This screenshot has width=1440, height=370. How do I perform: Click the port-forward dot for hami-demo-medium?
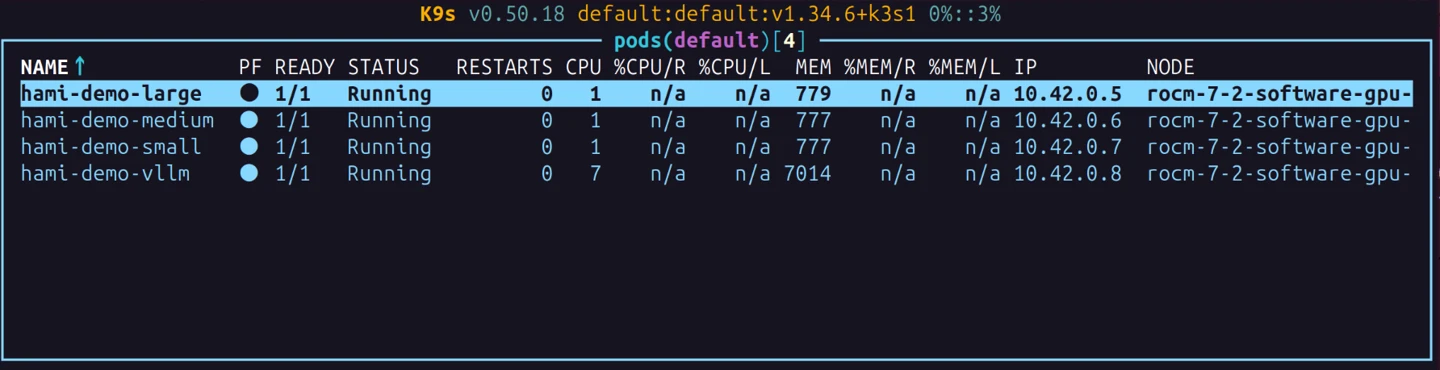coord(249,120)
